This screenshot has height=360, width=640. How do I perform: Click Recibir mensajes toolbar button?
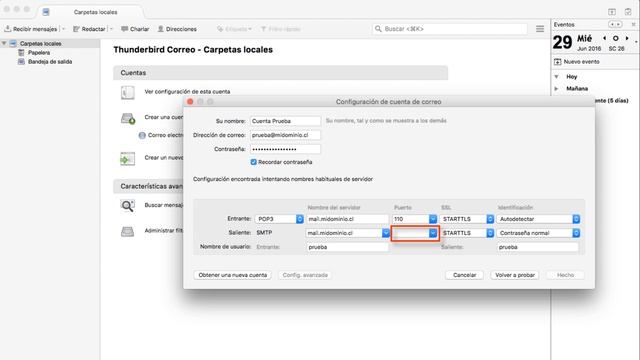pyautogui.click(x=31, y=29)
